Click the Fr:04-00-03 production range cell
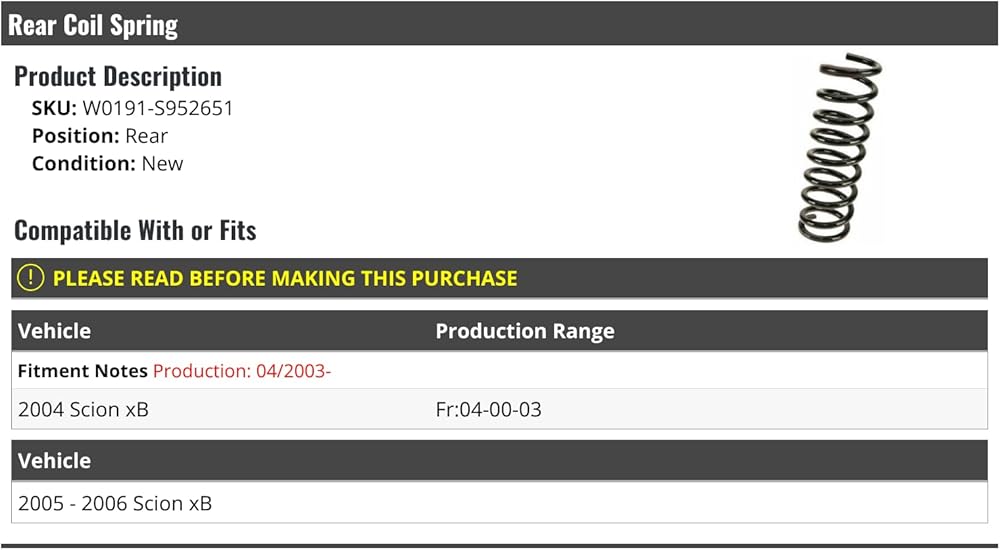This screenshot has height=550, width=1000. click(489, 410)
